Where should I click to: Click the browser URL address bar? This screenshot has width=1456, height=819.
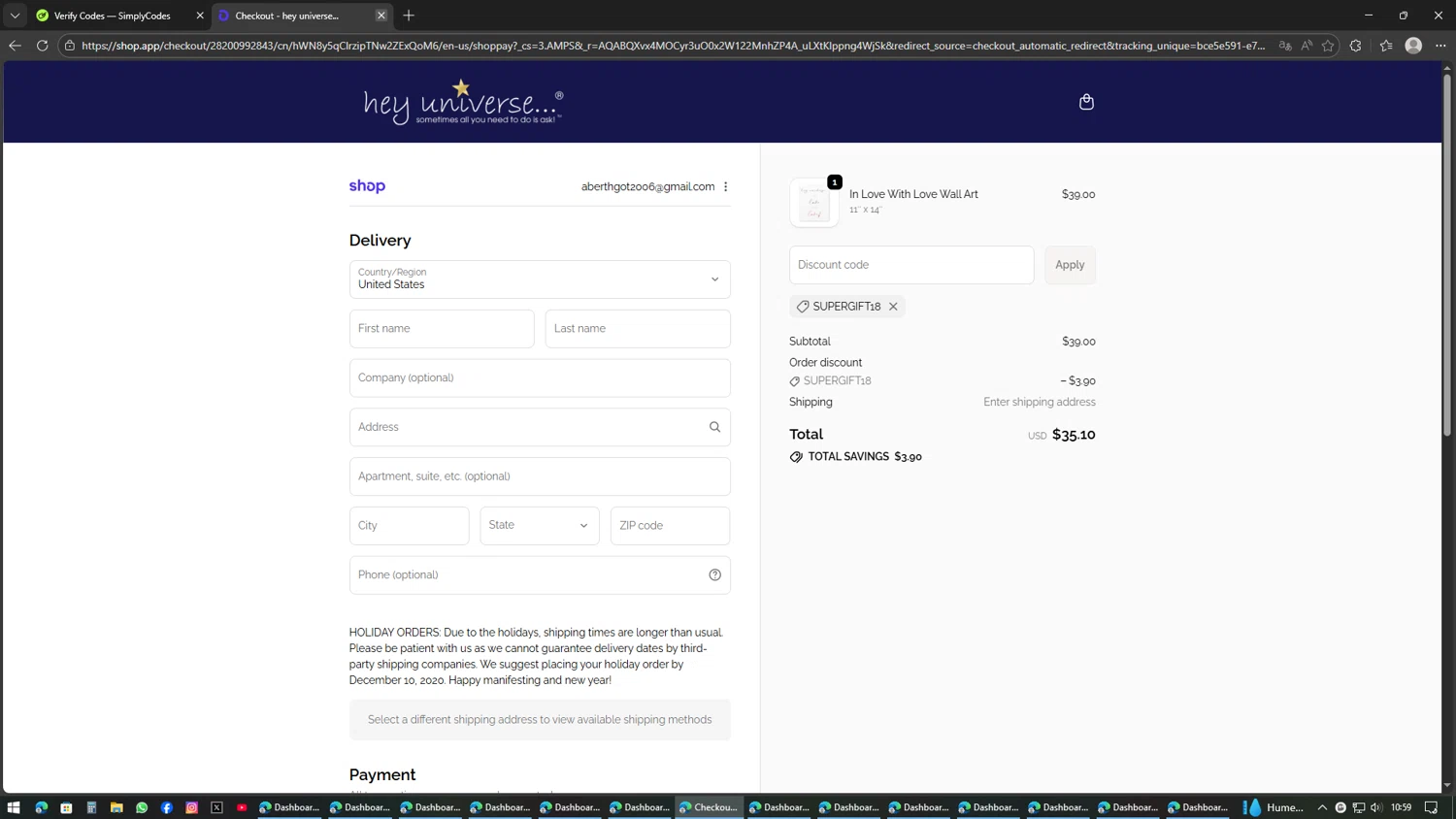coord(673,46)
